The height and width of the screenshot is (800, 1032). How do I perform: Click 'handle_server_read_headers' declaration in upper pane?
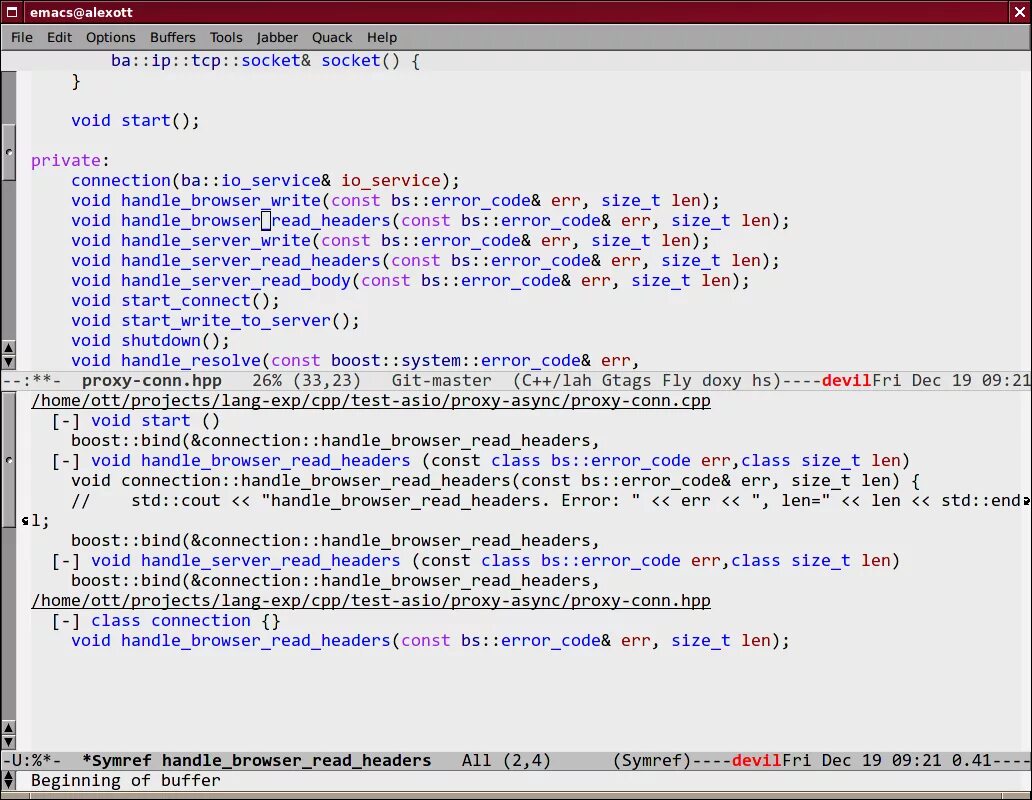tap(425, 261)
